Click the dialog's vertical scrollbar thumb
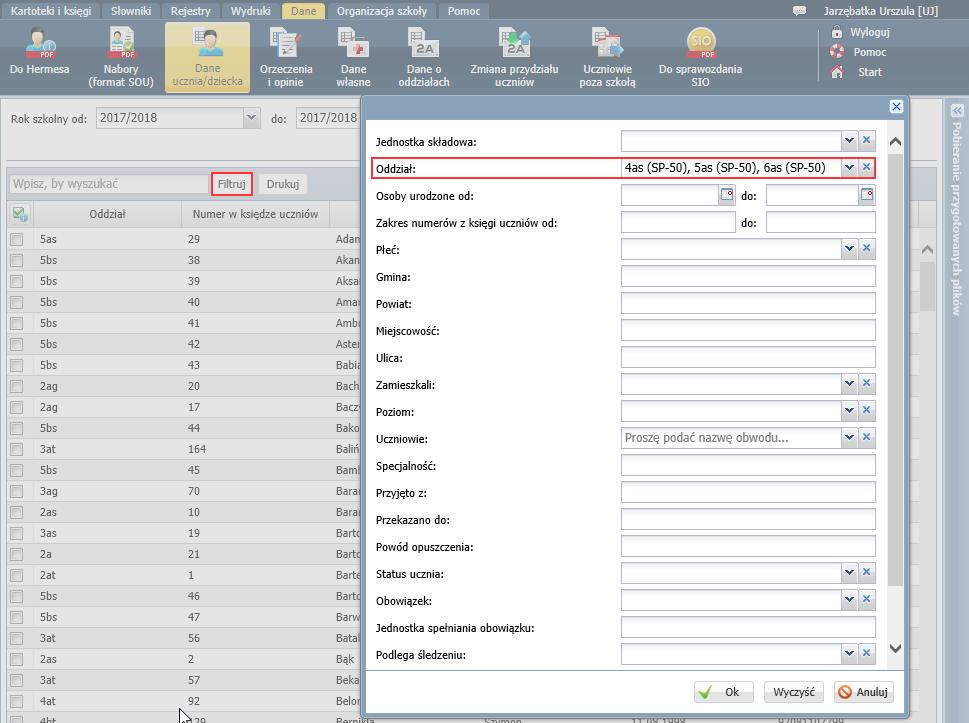The image size is (969, 723). click(895, 370)
